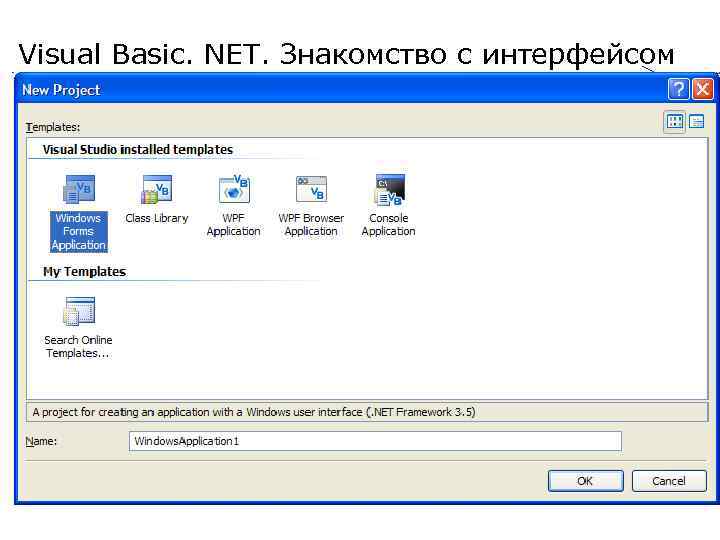Click the 'My Templates' group header
The height and width of the screenshot is (540, 720).
coord(84,272)
